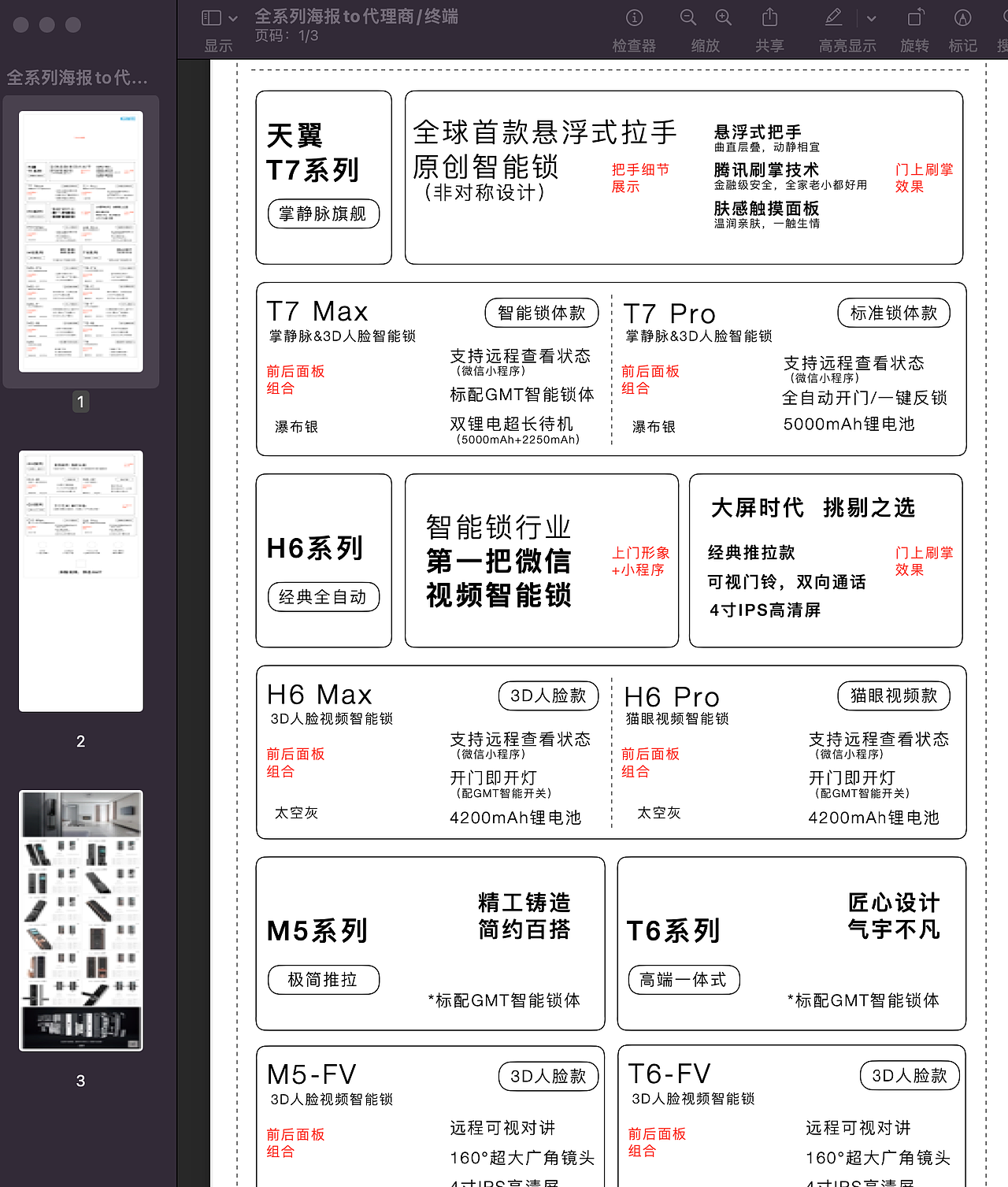Image resolution: width=1008 pixels, height=1187 pixels.
Task: Click the 检查器 label under the info icon
Action: pos(634,45)
